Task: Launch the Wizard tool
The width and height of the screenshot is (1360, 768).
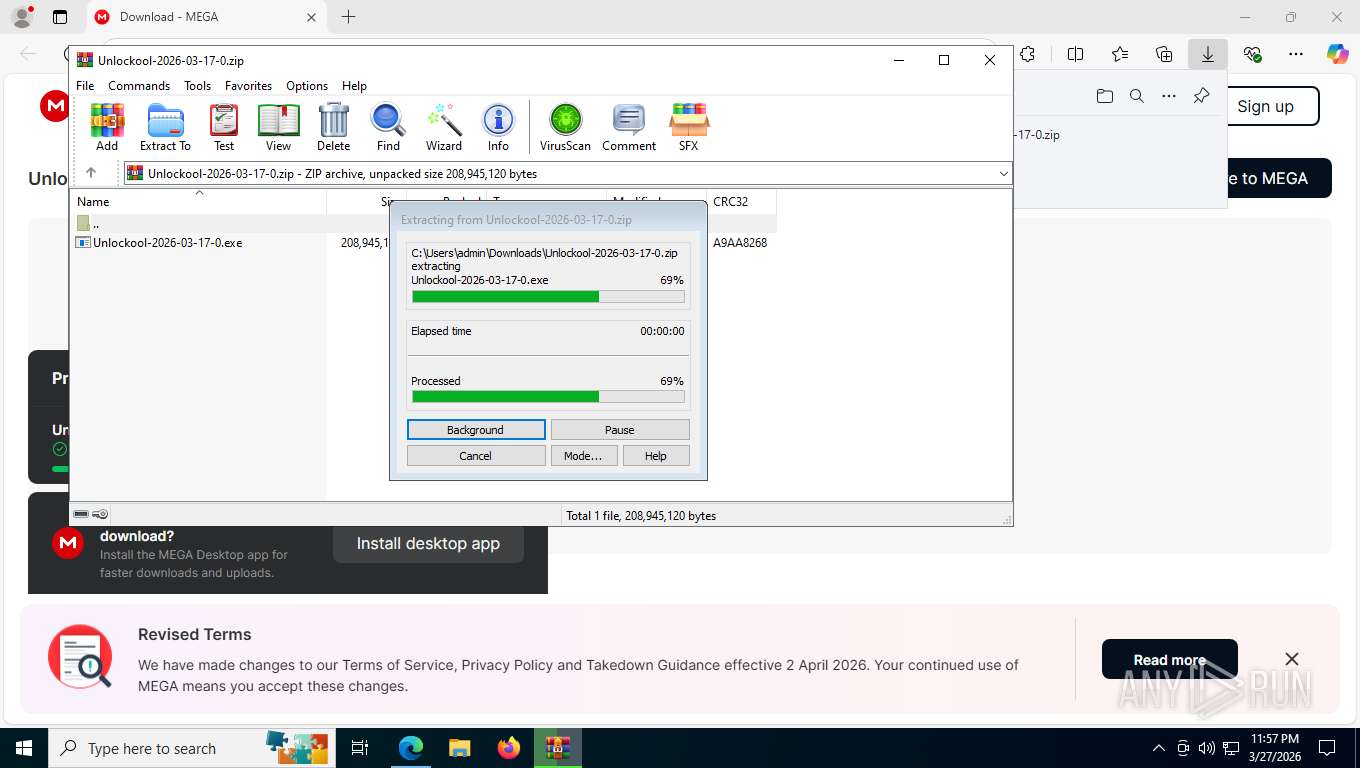Action: pyautogui.click(x=444, y=127)
